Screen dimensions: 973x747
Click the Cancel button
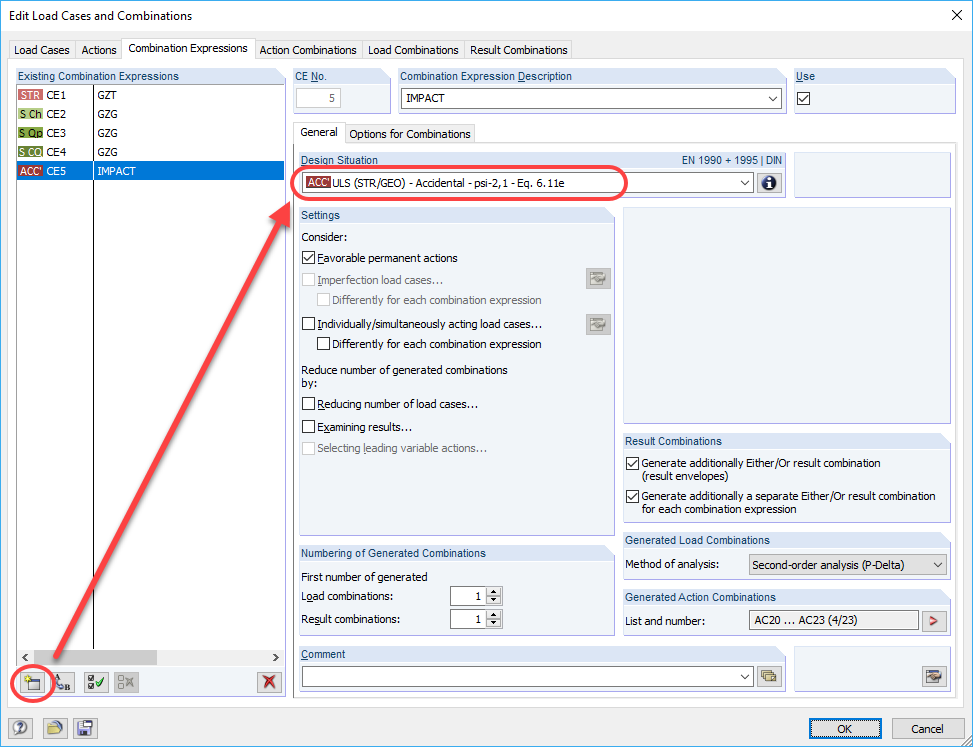tap(927, 728)
